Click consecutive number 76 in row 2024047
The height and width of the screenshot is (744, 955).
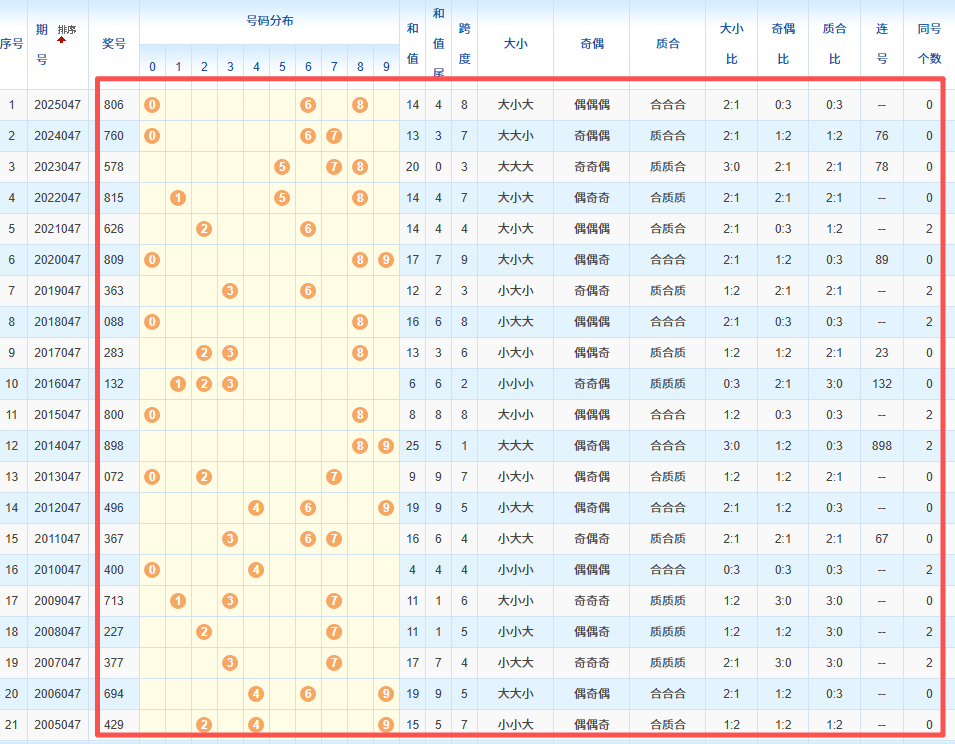pyautogui.click(x=882, y=136)
